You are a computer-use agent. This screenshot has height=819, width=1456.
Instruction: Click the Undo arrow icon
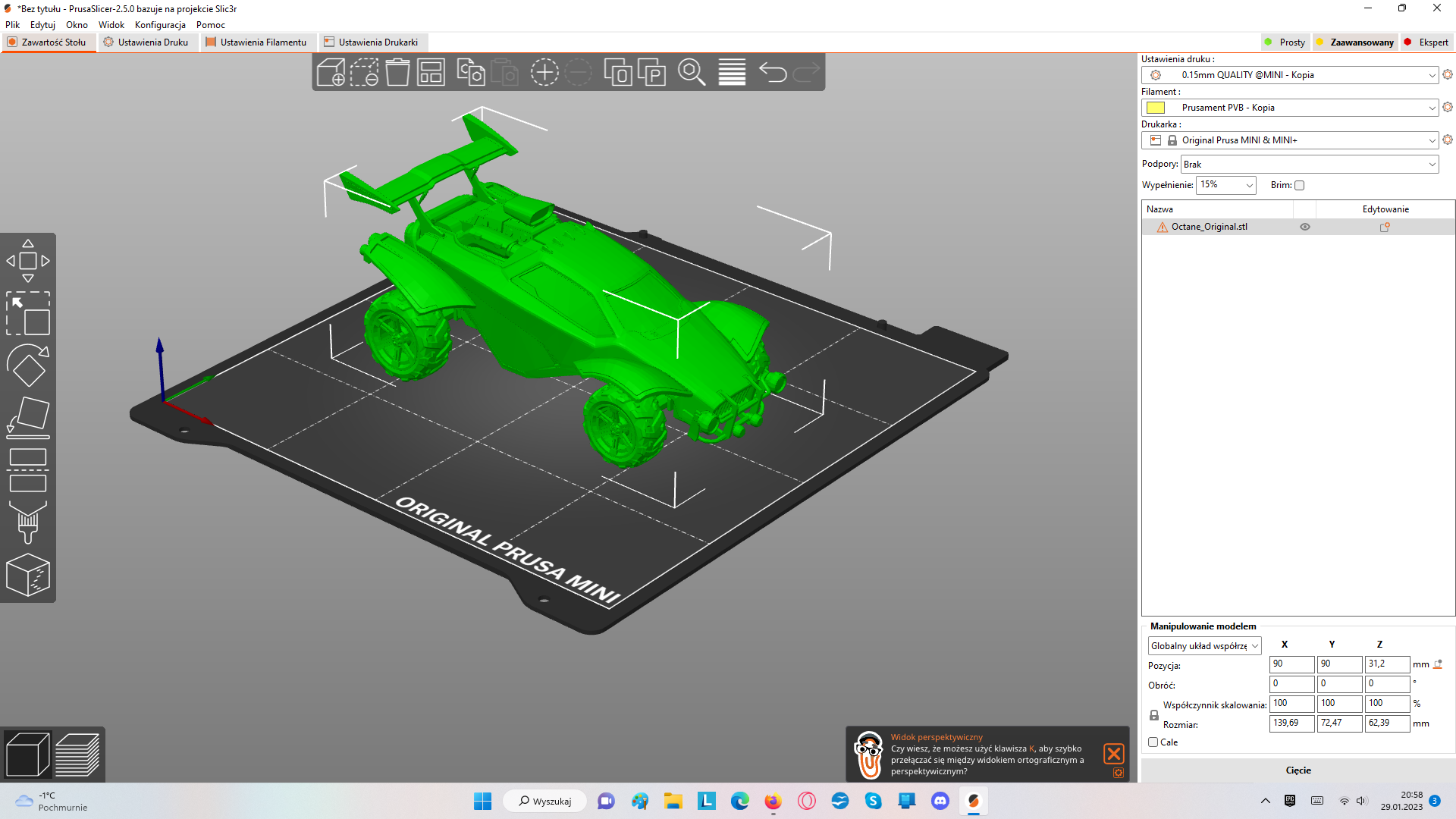pyautogui.click(x=773, y=72)
